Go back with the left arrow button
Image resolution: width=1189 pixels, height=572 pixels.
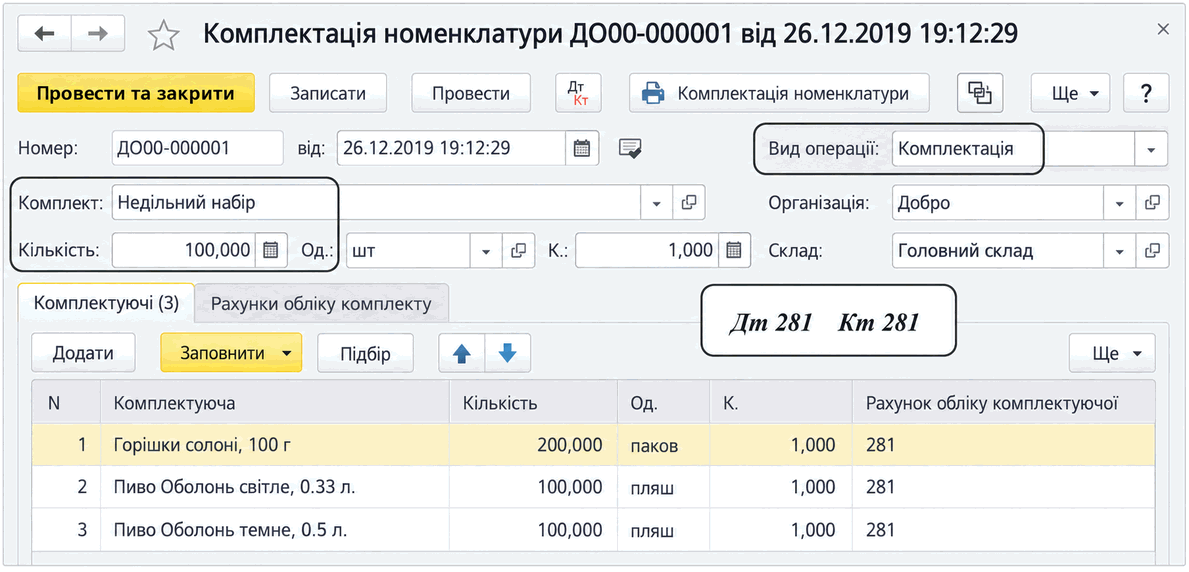click(45, 33)
